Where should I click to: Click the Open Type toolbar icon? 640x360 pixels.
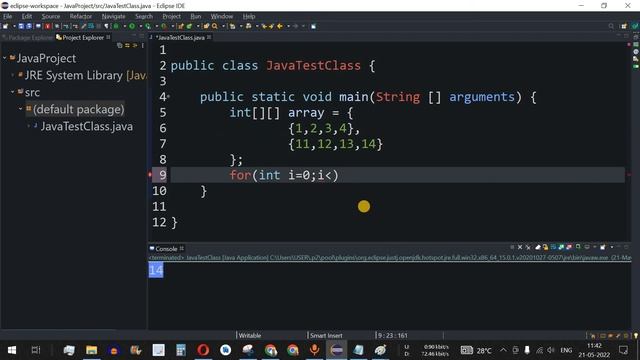[206, 26]
